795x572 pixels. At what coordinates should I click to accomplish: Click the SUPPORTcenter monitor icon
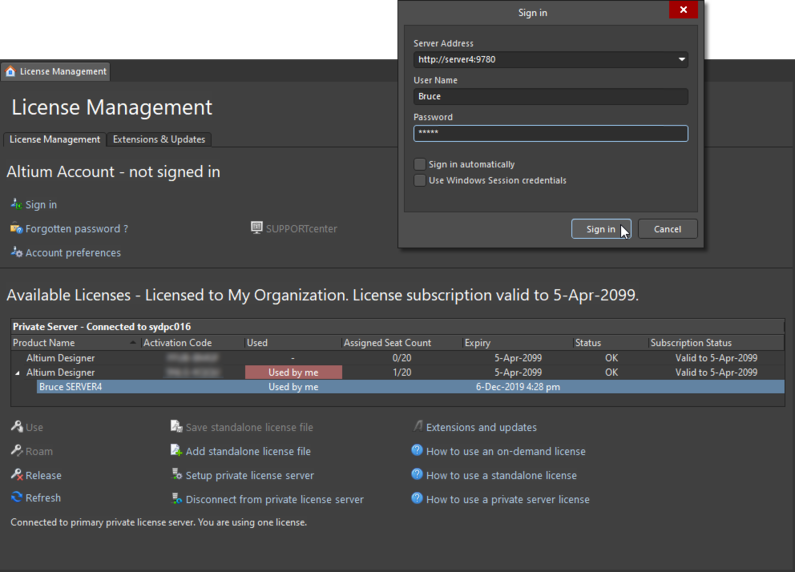tap(257, 228)
